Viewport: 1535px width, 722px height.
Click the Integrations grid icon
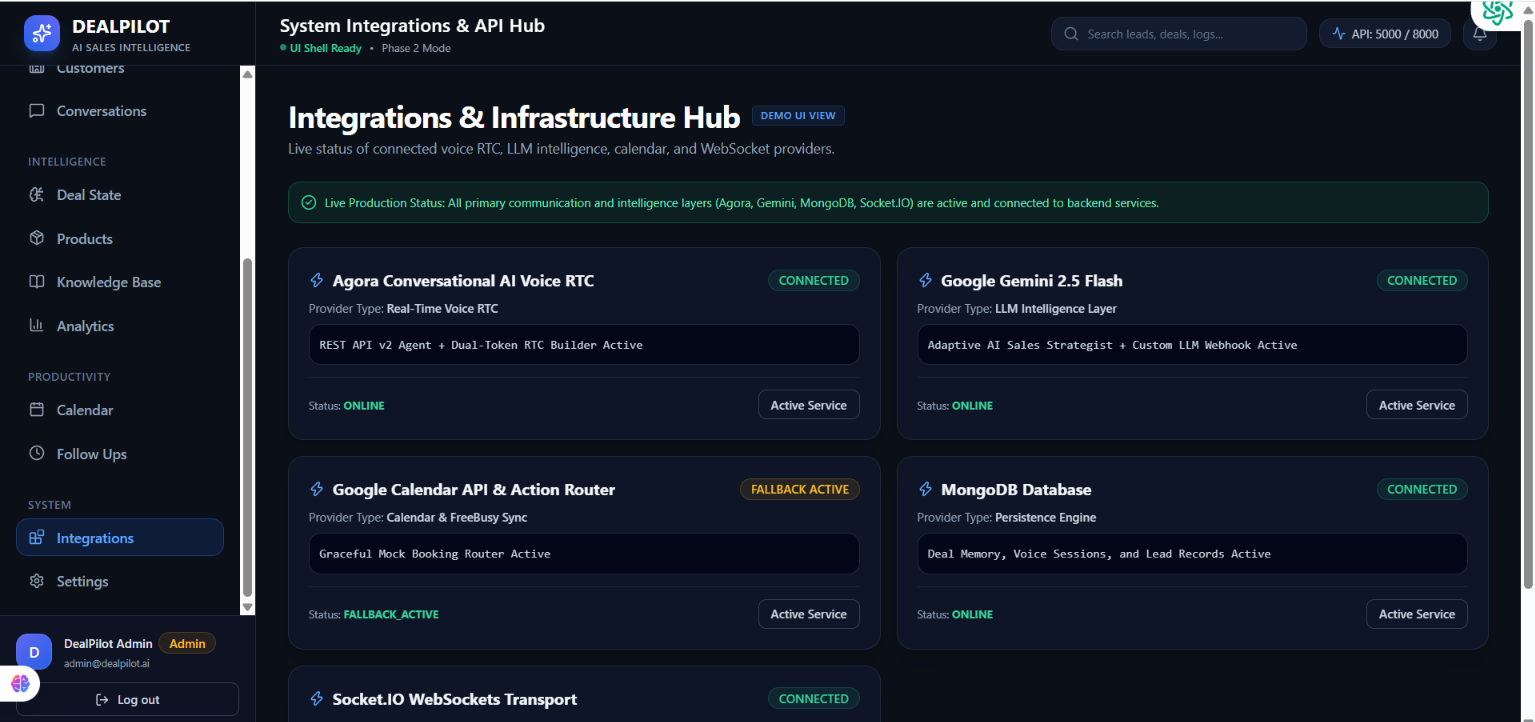coord(37,538)
